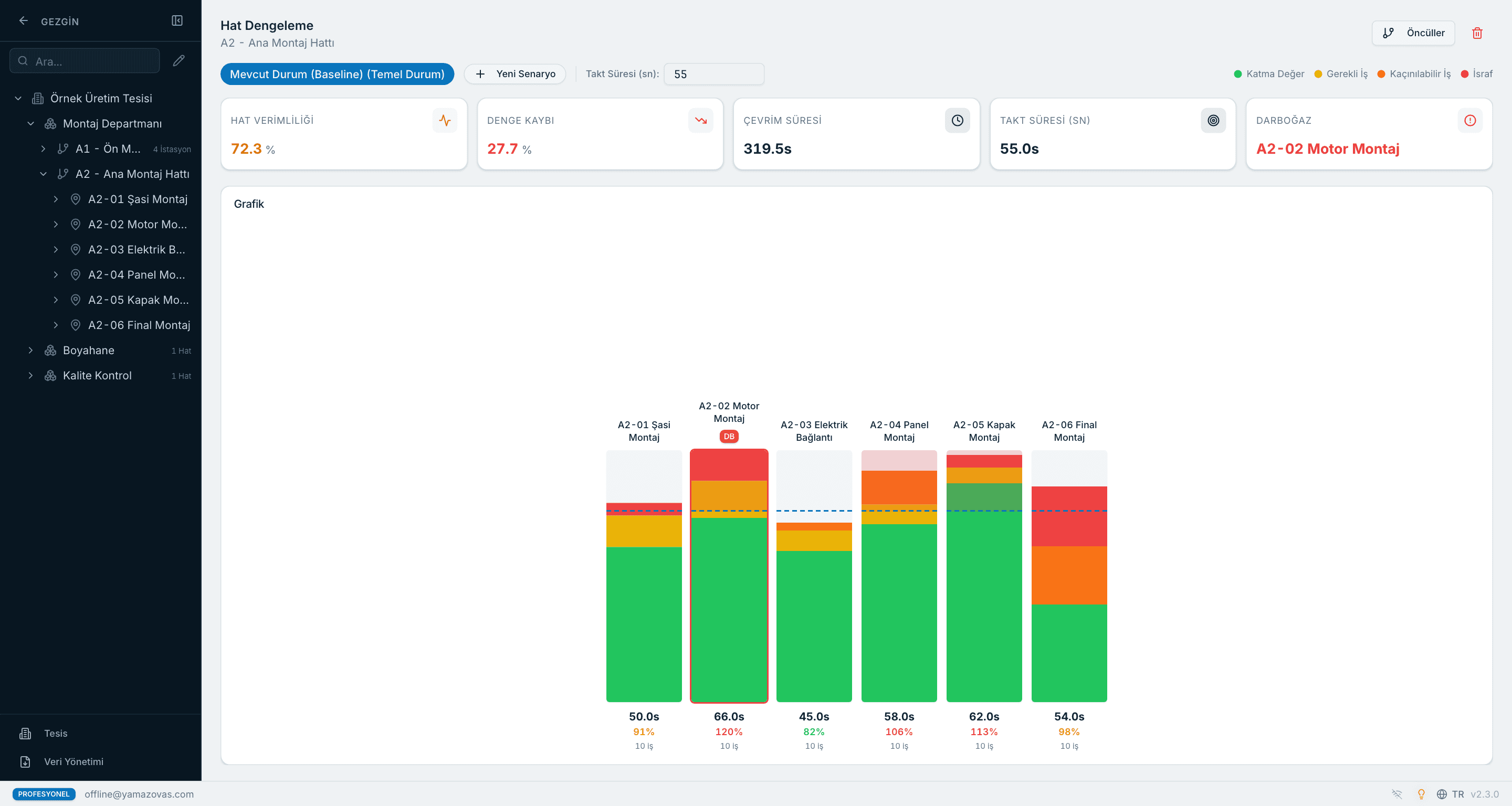This screenshot has height=806, width=1512.
Task: Collapse Örnek Üretim Tesisi tree node
Action: pos(18,99)
